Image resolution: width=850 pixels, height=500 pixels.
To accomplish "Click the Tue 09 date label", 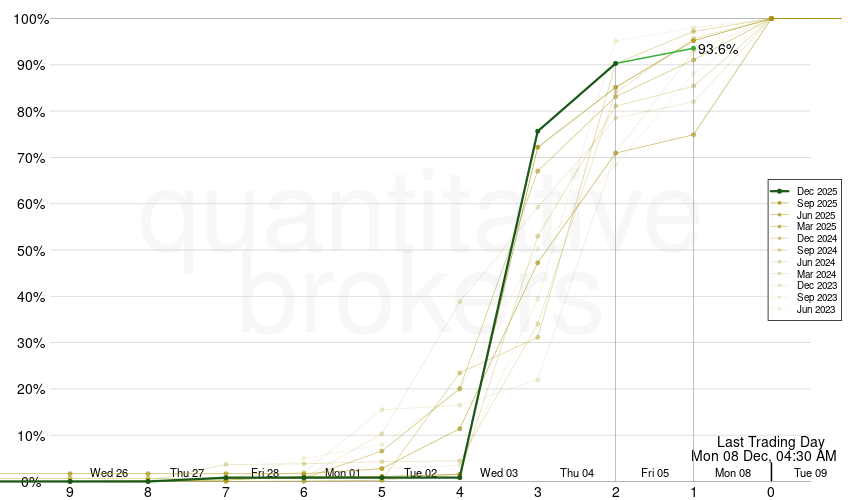I will pyautogui.click(x=810, y=472).
